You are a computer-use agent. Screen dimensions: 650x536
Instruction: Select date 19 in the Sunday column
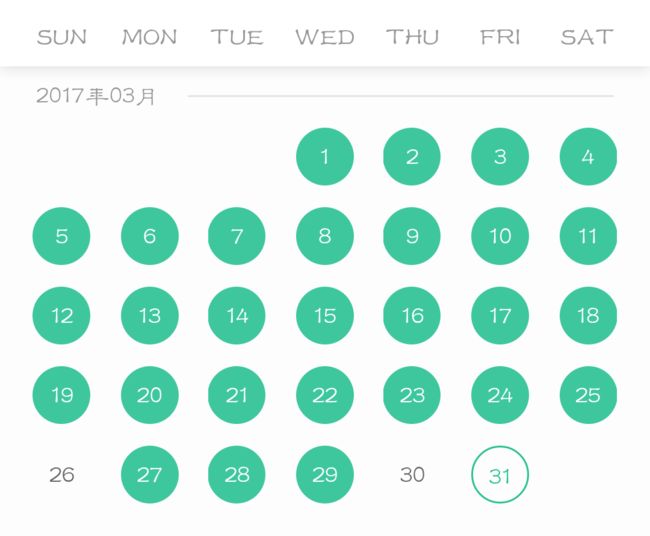pos(61,395)
